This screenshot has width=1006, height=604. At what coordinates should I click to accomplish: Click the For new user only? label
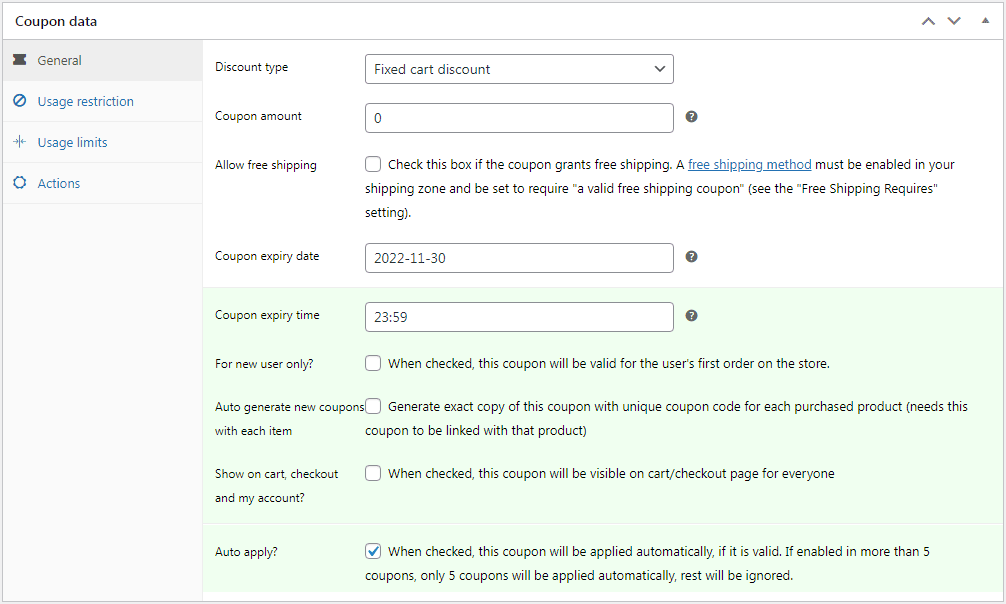[x=264, y=364]
